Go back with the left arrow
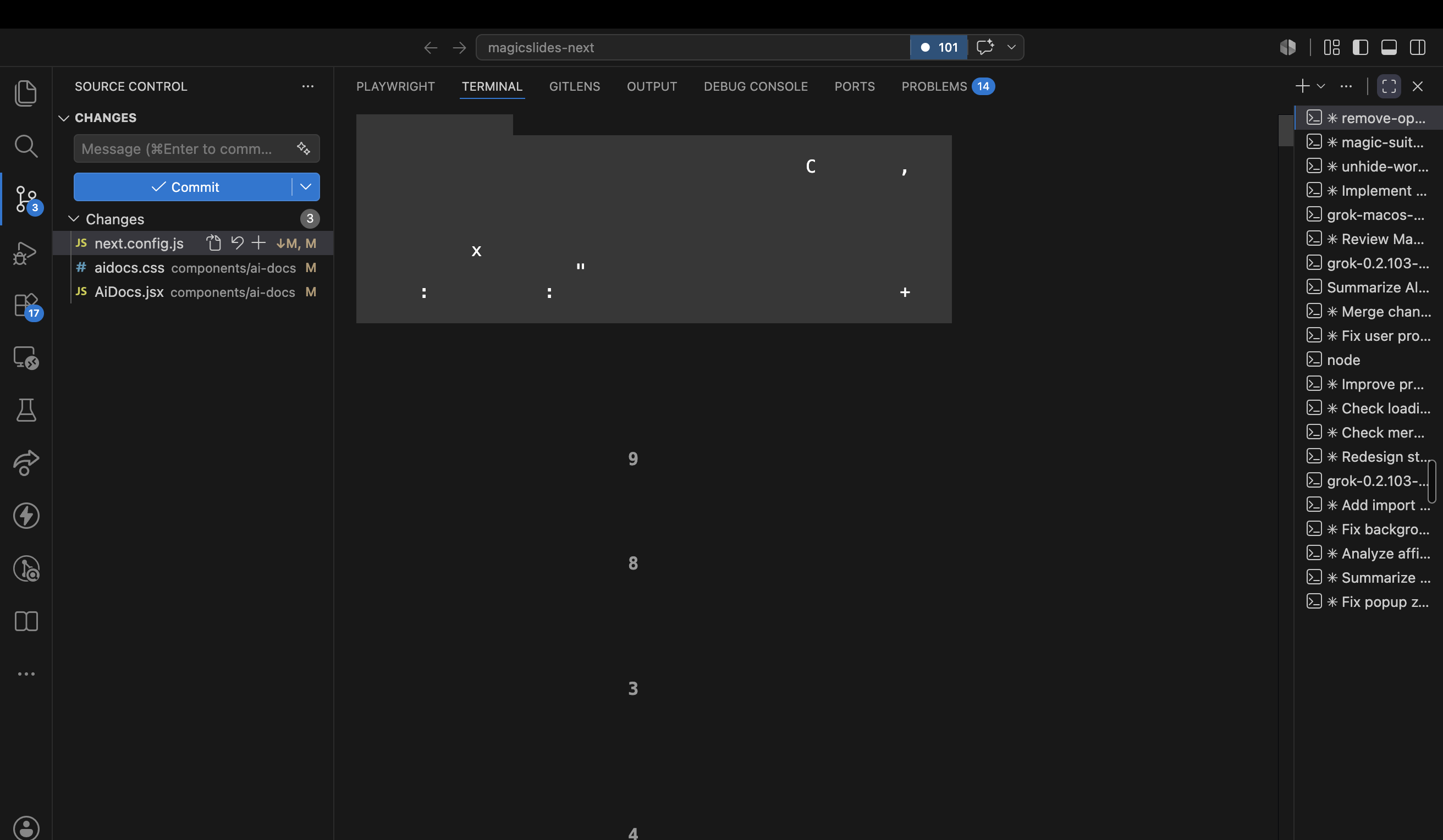Viewport: 1443px width, 840px height. [x=431, y=47]
